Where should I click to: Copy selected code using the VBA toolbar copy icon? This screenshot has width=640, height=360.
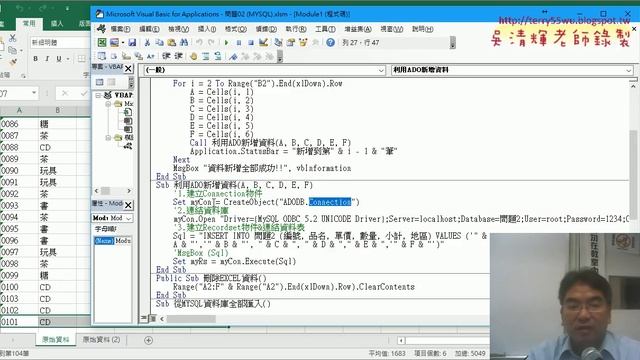(159, 42)
